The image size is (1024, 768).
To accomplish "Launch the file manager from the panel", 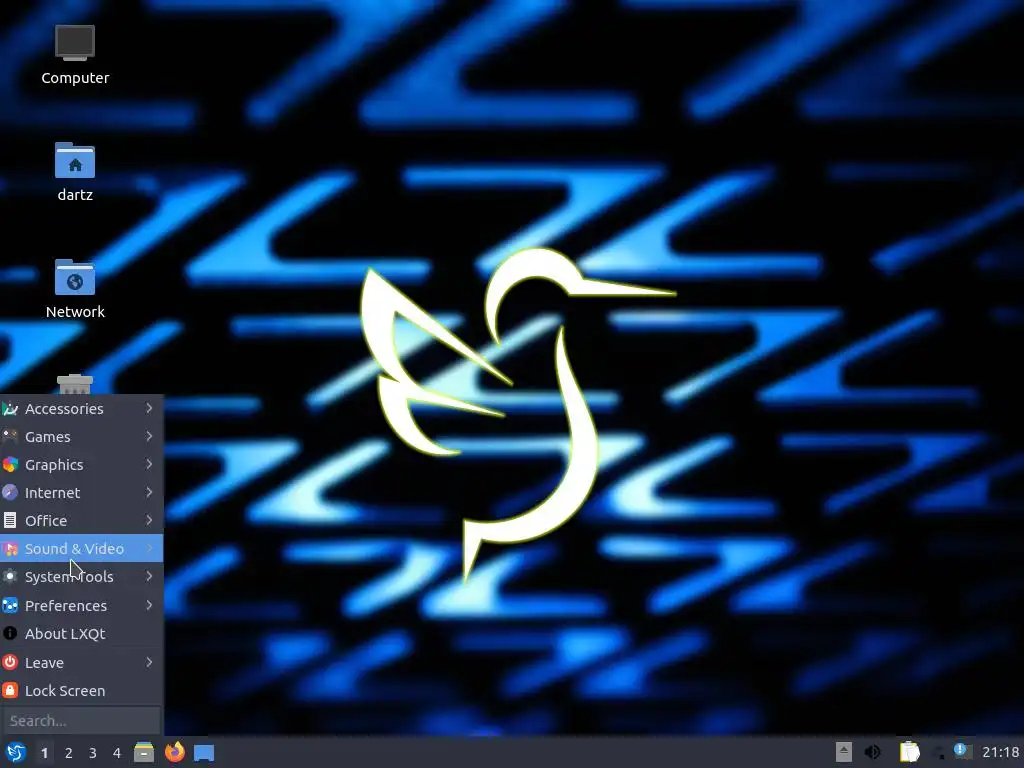I will 144,752.
